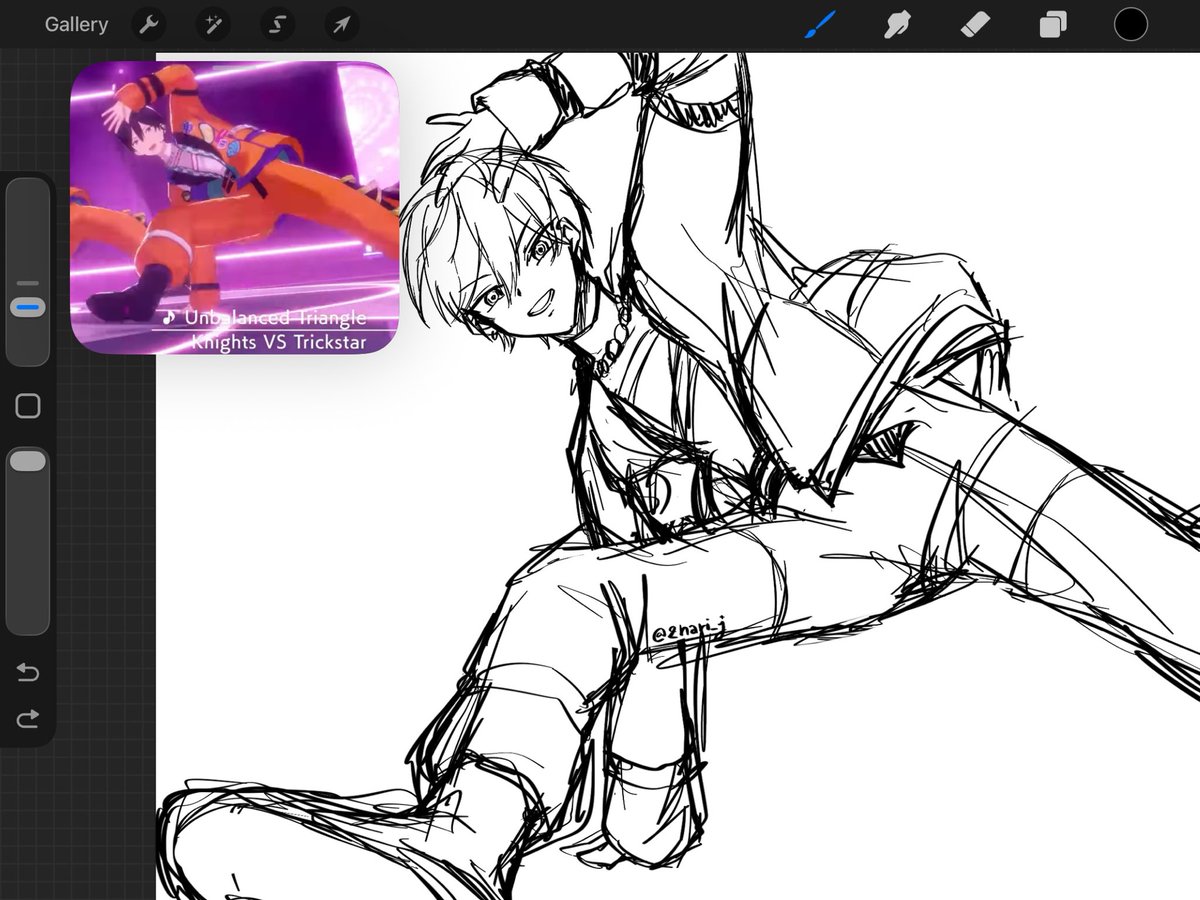Click the brush size slider handle
The height and width of the screenshot is (900, 1200).
click(x=28, y=307)
